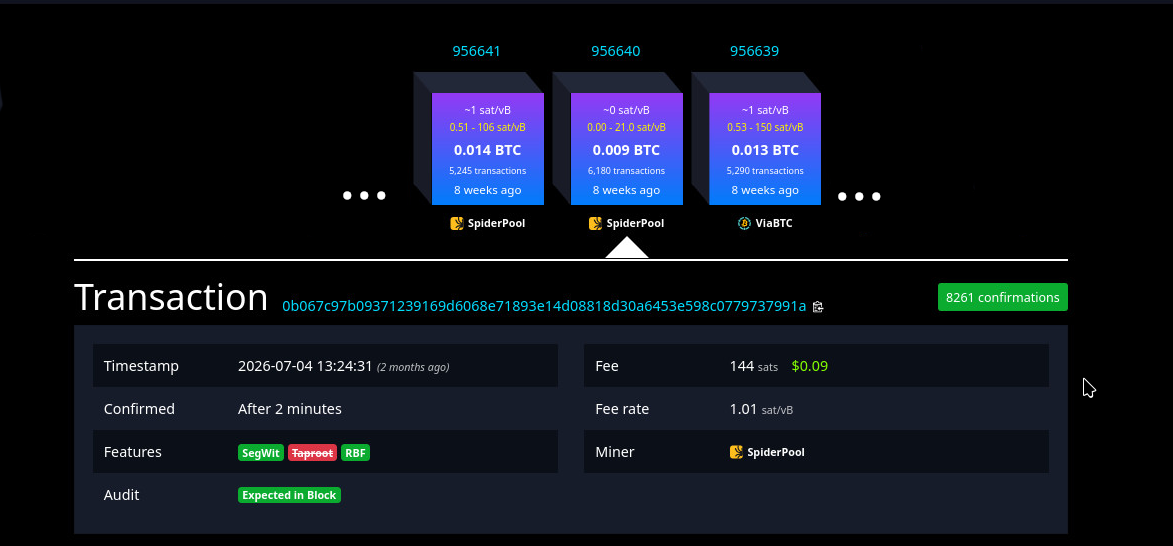Viewport: 1173px width, 546px height.
Task: Open block height link 956641
Action: [x=477, y=51]
